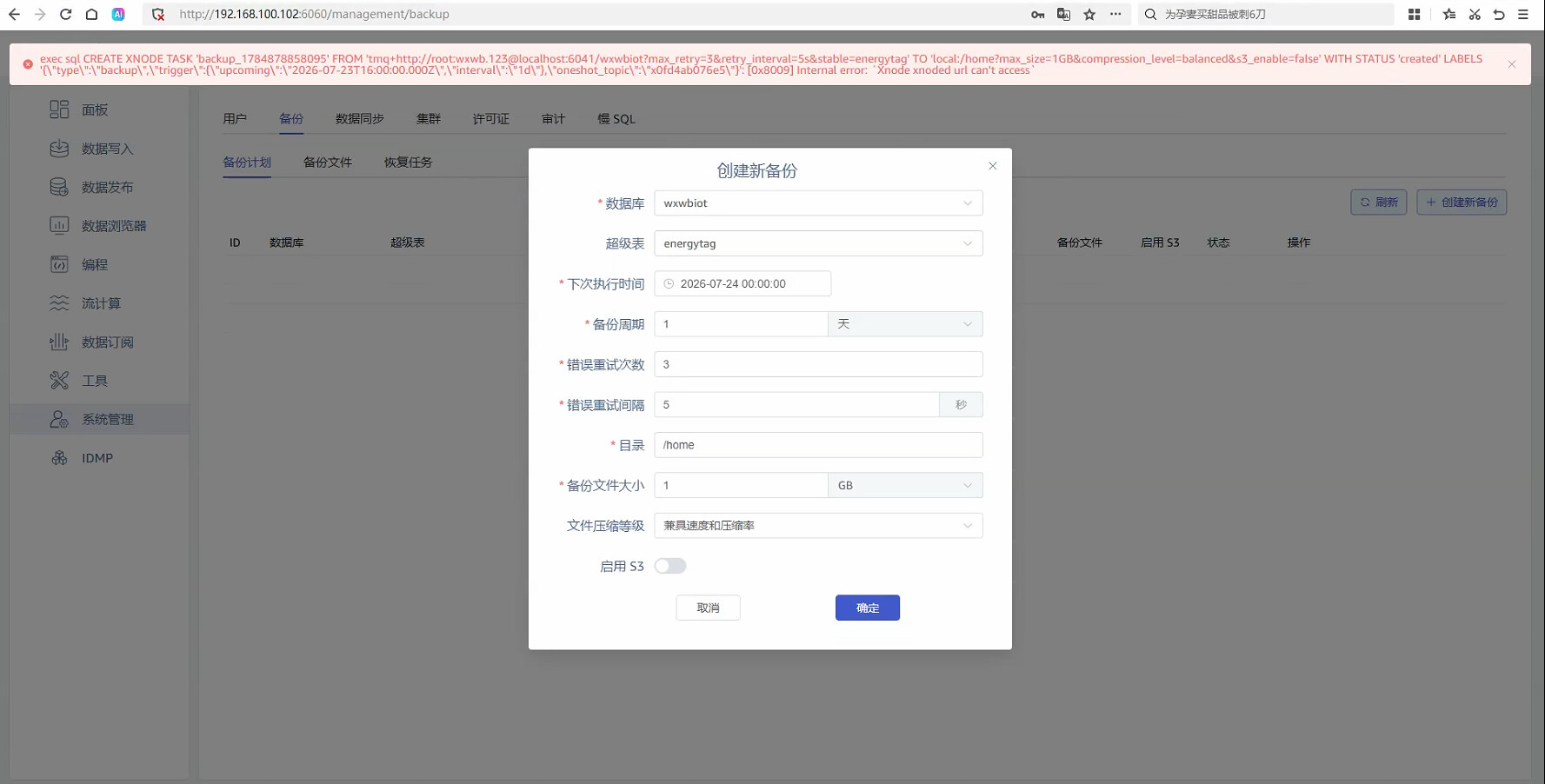Click the 超级表 column header
Image resolution: width=1545 pixels, height=784 pixels.
click(x=408, y=243)
